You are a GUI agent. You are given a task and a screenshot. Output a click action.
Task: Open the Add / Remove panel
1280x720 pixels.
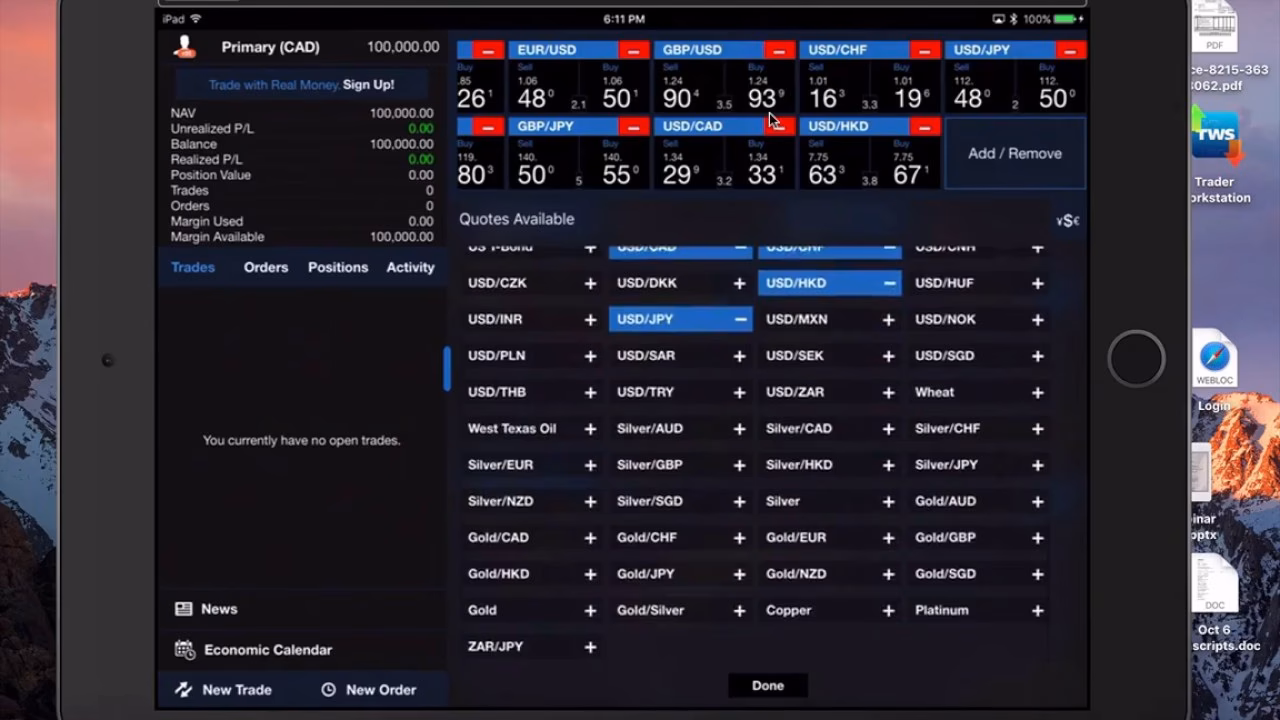1014,153
